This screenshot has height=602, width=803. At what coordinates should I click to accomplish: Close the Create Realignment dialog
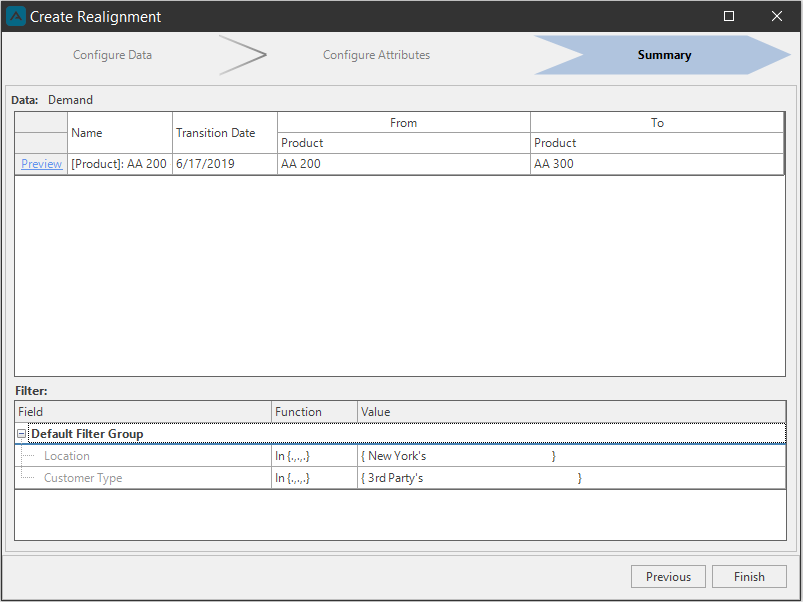pyautogui.click(x=776, y=16)
